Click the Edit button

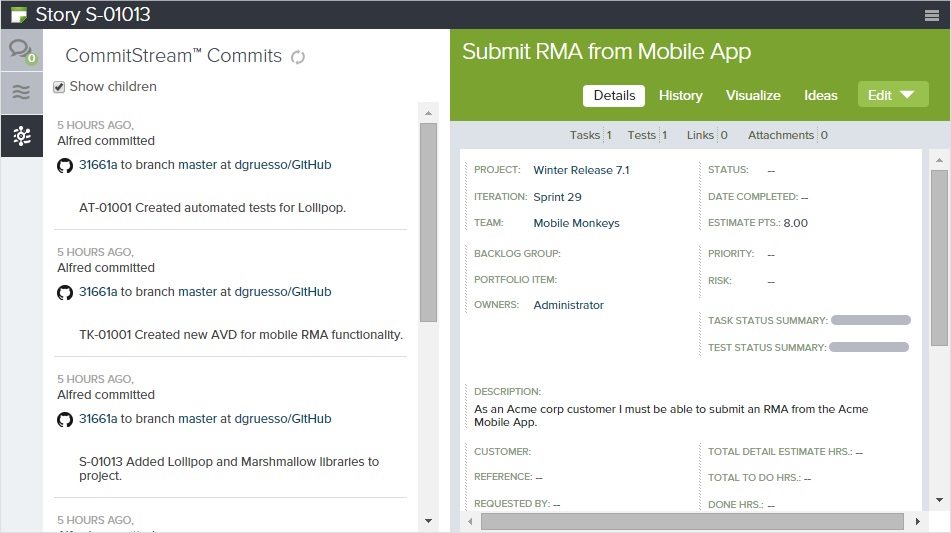pyautogui.click(x=893, y=95)
